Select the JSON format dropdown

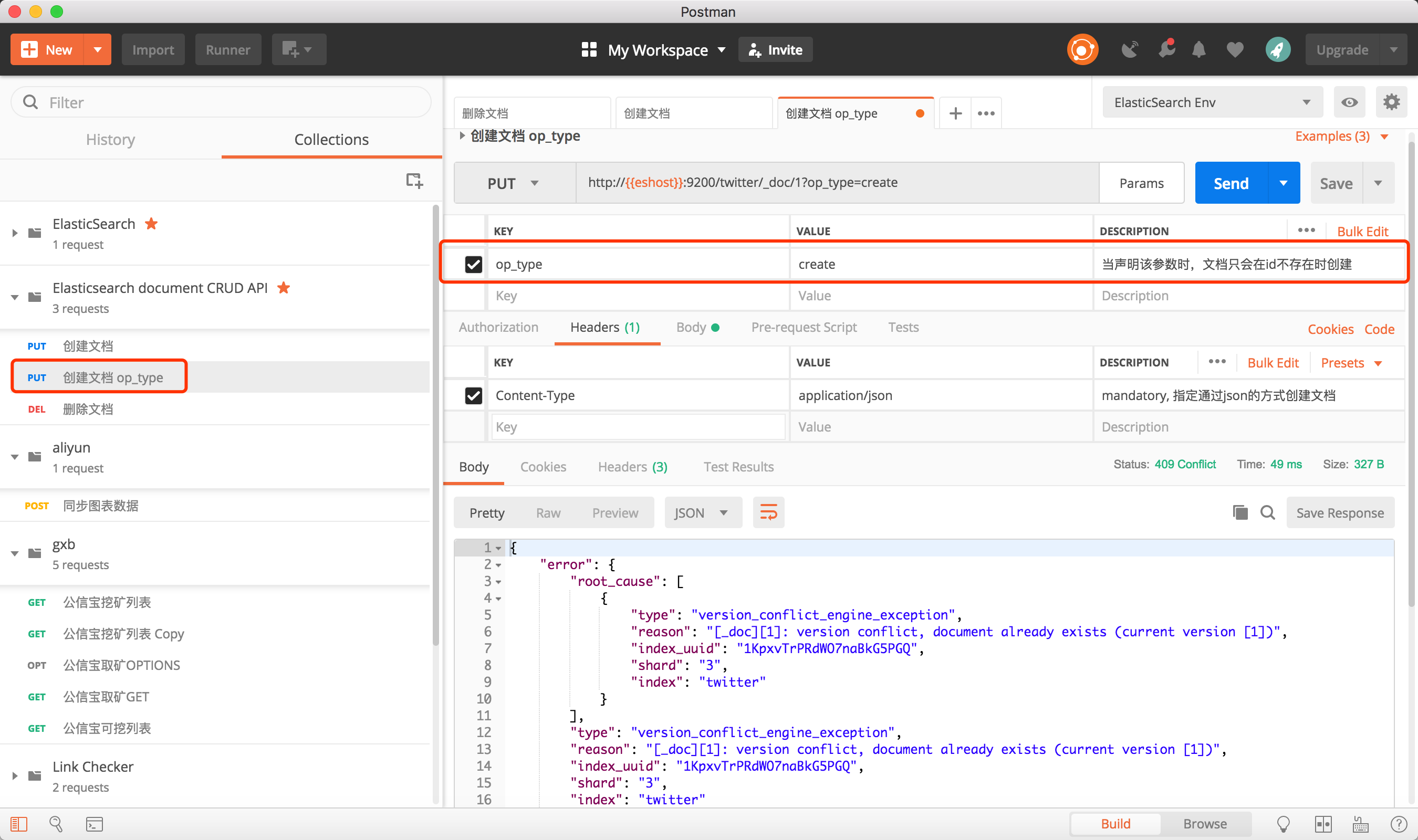click(700, 512)
